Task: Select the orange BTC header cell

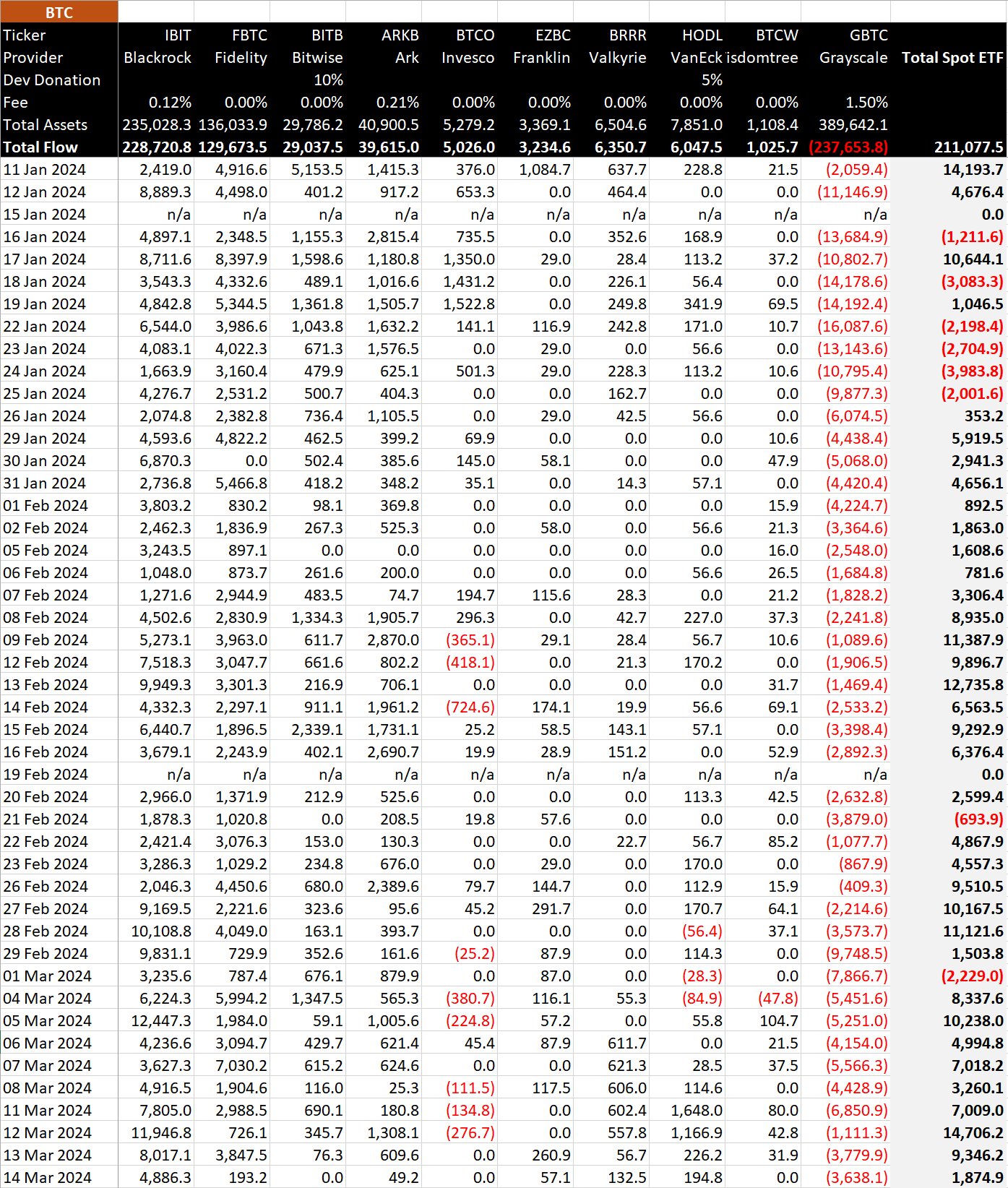Action: coord(59,12)
